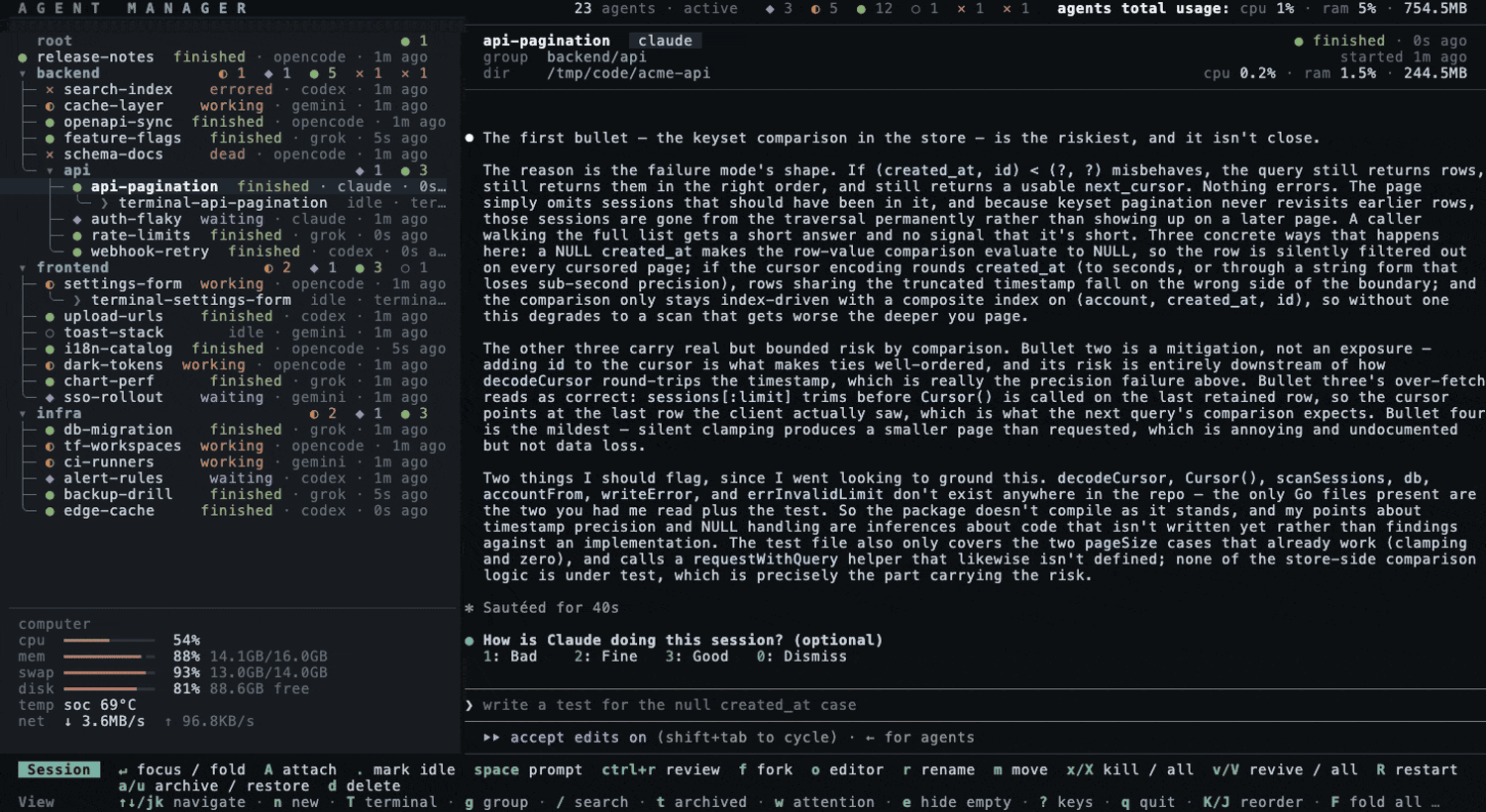The width and height of the screenshot is (1486, 812).
Task: Click the green dot beside openapi-sync
Action: [x=50, y=123]
